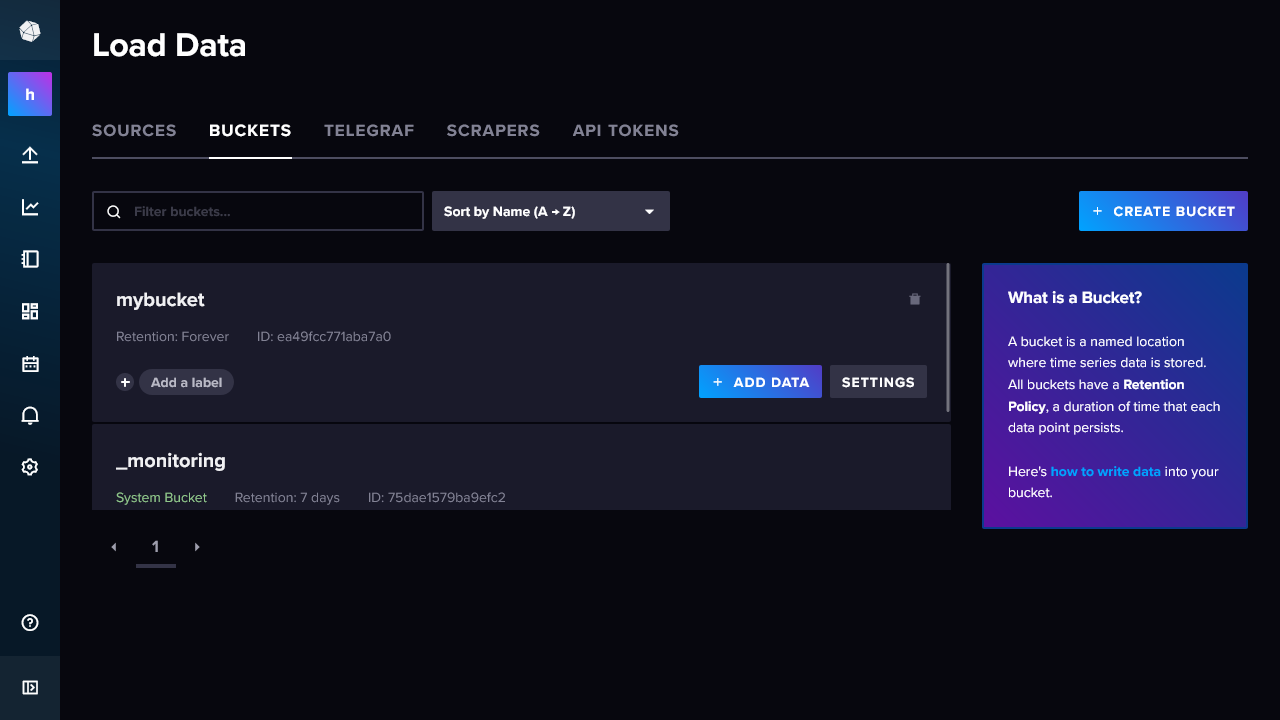Open Data Explorer graph icon
The height and width of the screenshot is (720, 1280).
[30, 207]
